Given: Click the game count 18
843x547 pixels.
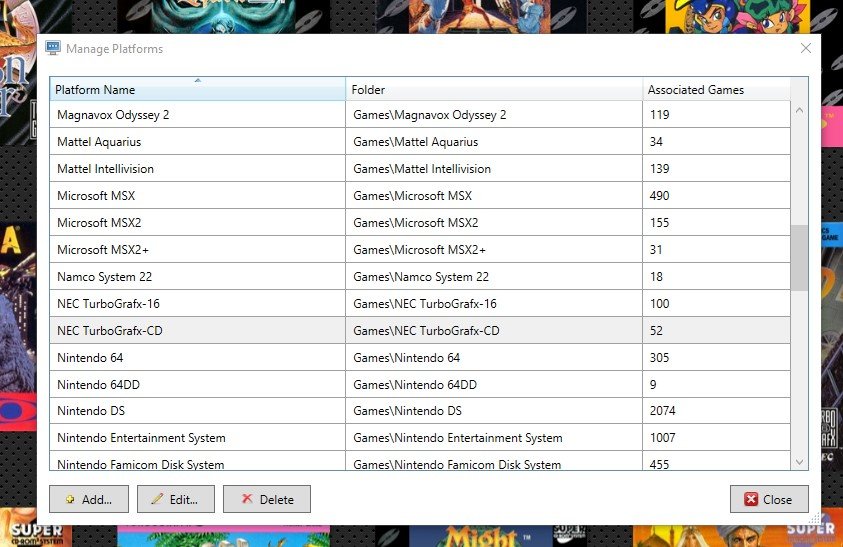Looking at the screenshot, I should click(x=656, y=276).
